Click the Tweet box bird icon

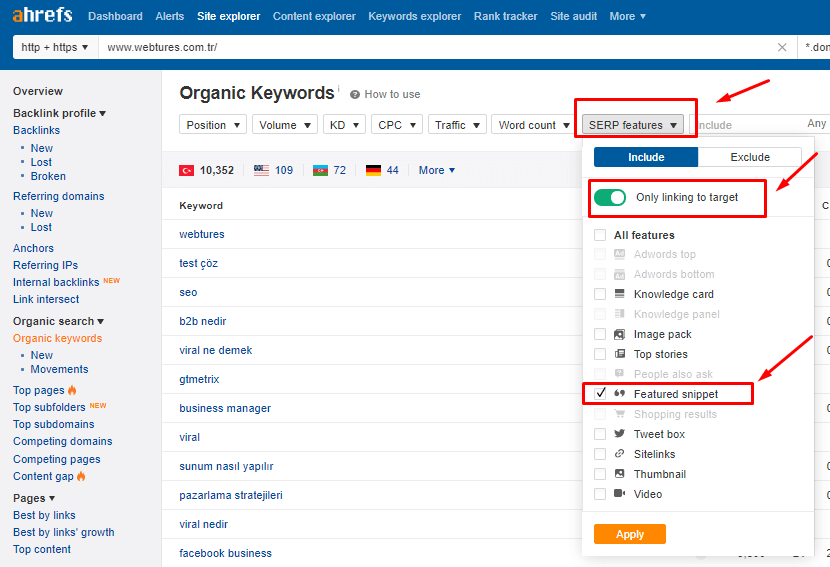(619, 434)
